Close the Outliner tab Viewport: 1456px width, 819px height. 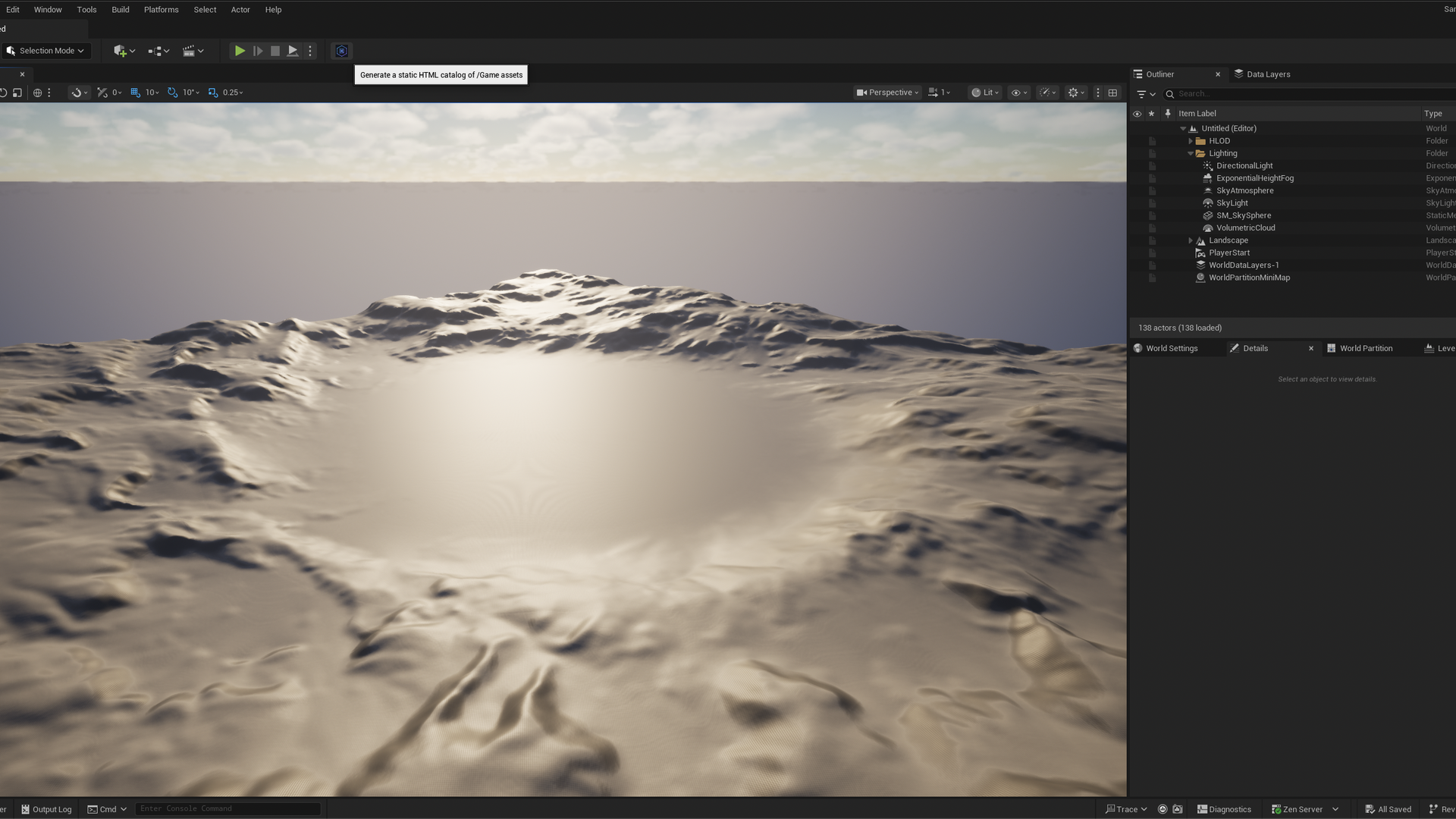(1218, 74)
